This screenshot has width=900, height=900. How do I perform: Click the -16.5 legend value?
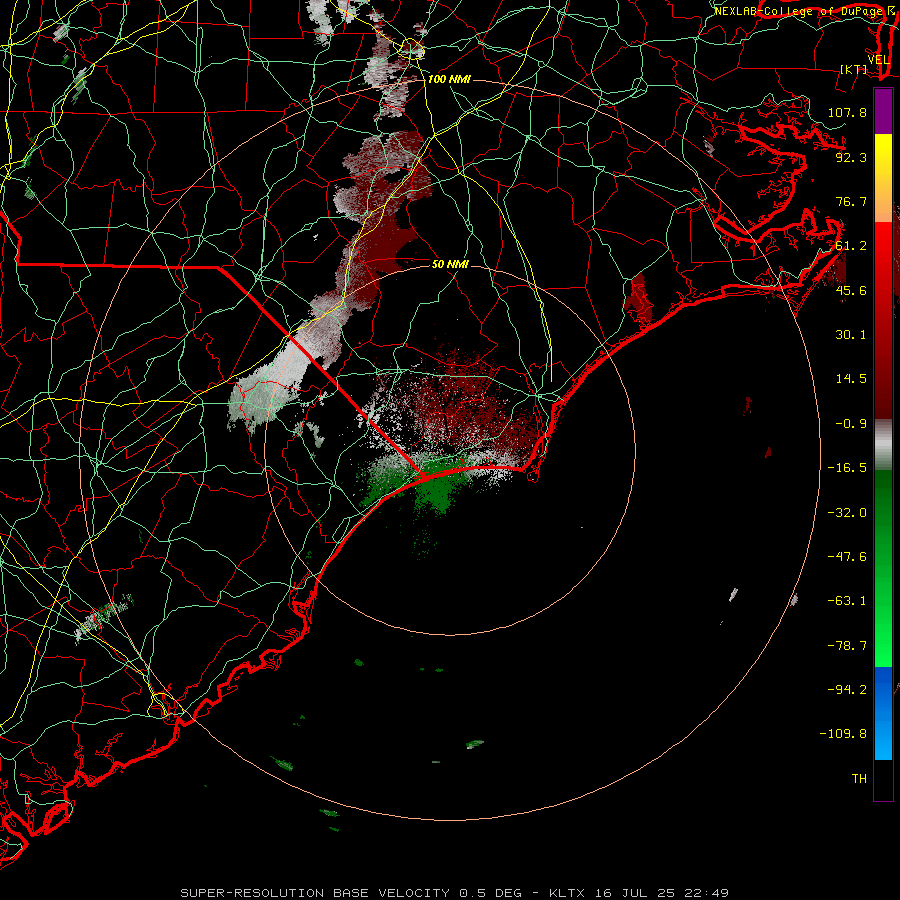pyautogui.click(x=847, y=468)
